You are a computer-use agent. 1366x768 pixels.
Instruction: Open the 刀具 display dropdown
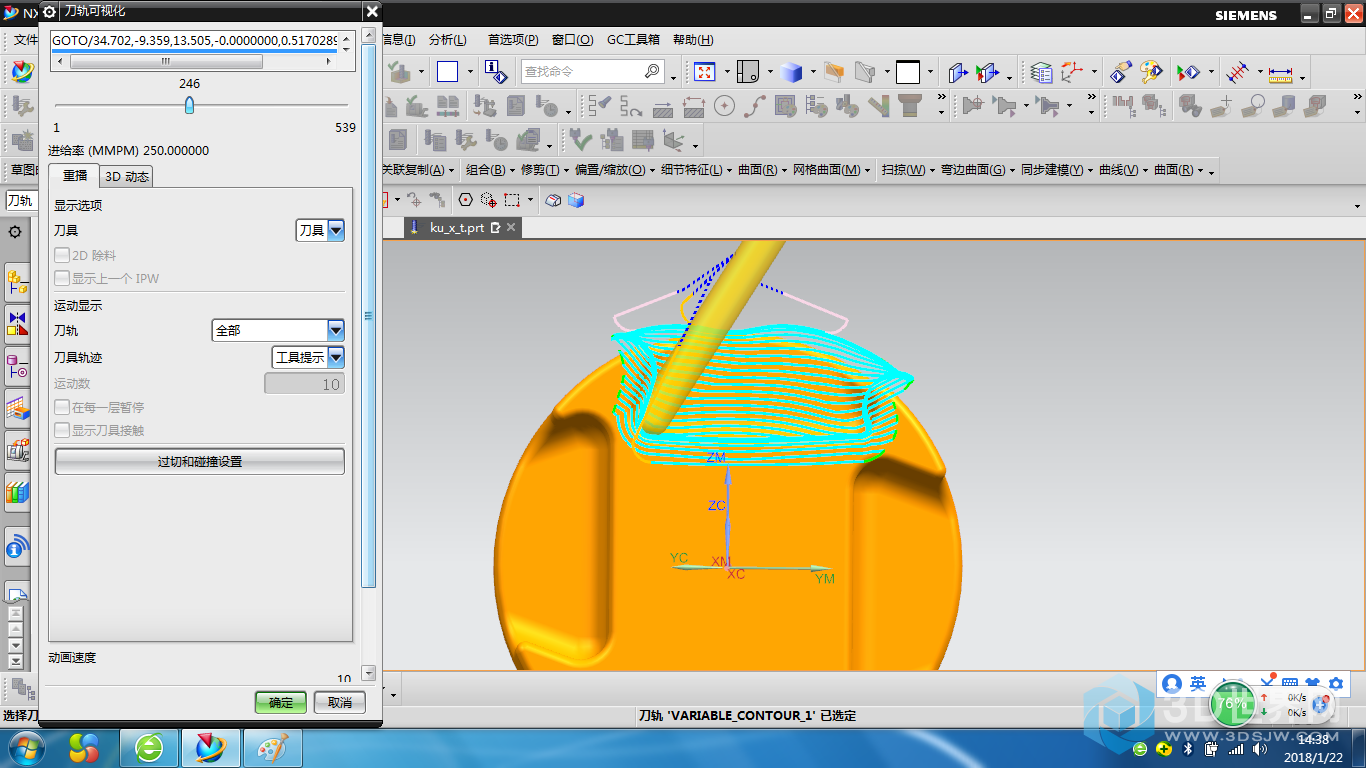coord(320,231)
